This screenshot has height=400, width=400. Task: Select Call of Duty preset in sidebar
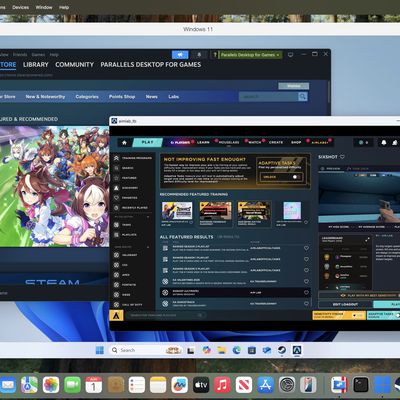tap(128, 305)
